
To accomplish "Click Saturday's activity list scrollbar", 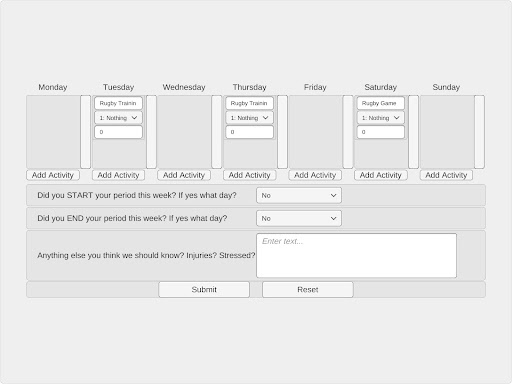I will tap(413, 132).
